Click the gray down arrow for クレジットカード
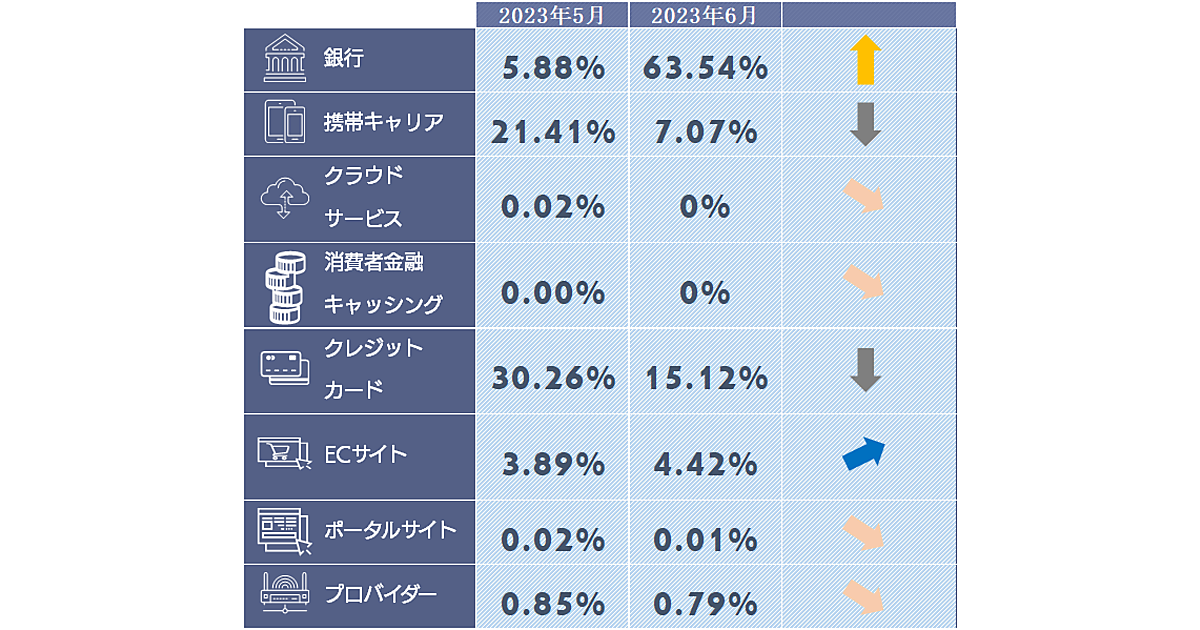The width and height of the screenshot is (1200, 630). [865, 368]
